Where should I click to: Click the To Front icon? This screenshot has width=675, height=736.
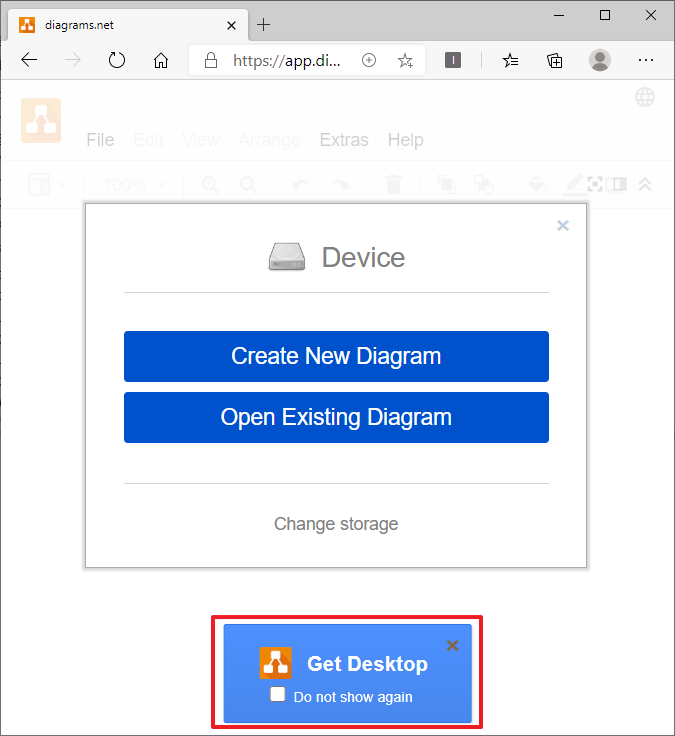coord(446,184)
